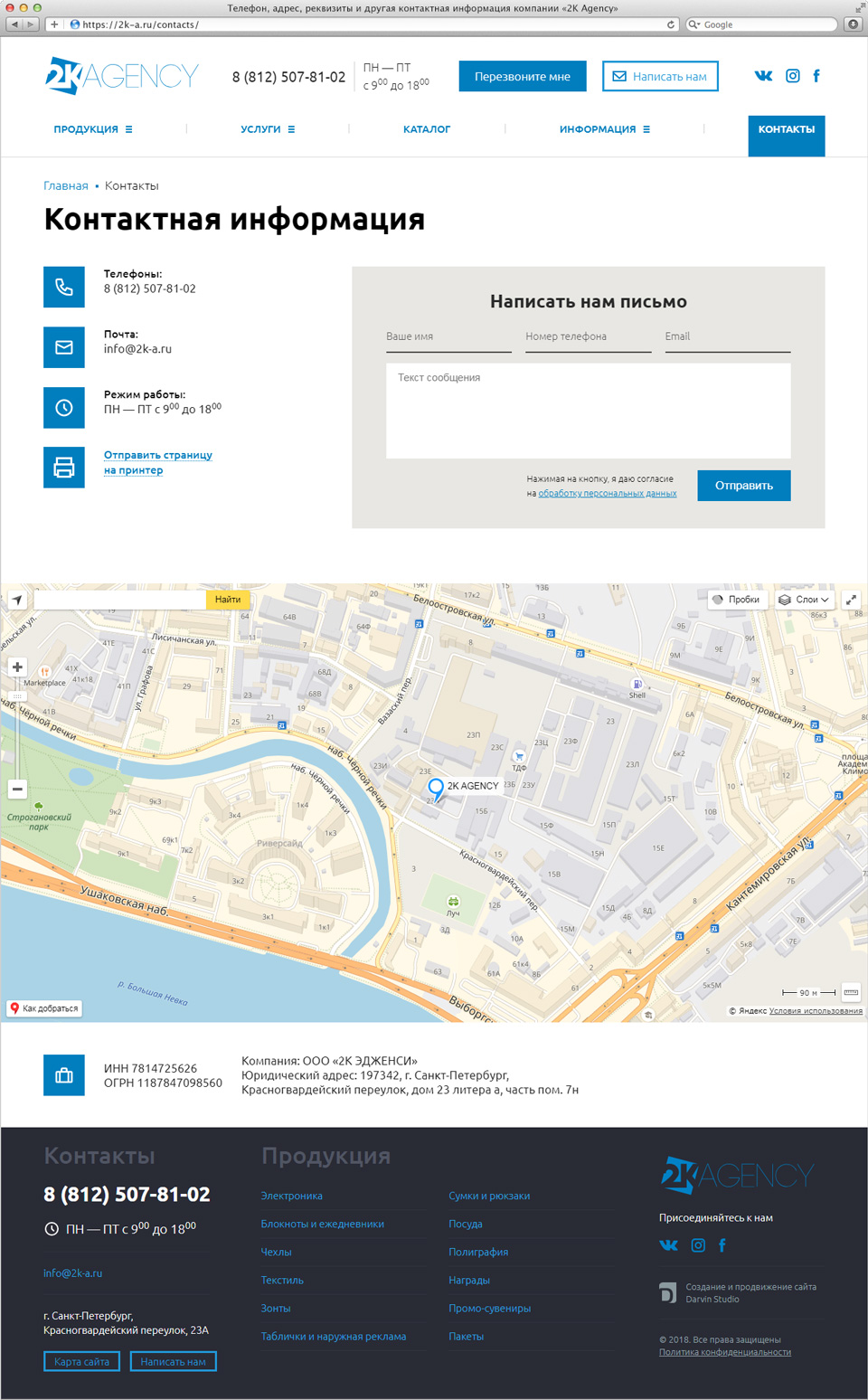The width and height of the screenshot is (868, 1400).
Task: Click the Перезвоните мне button
Action: 523,76
